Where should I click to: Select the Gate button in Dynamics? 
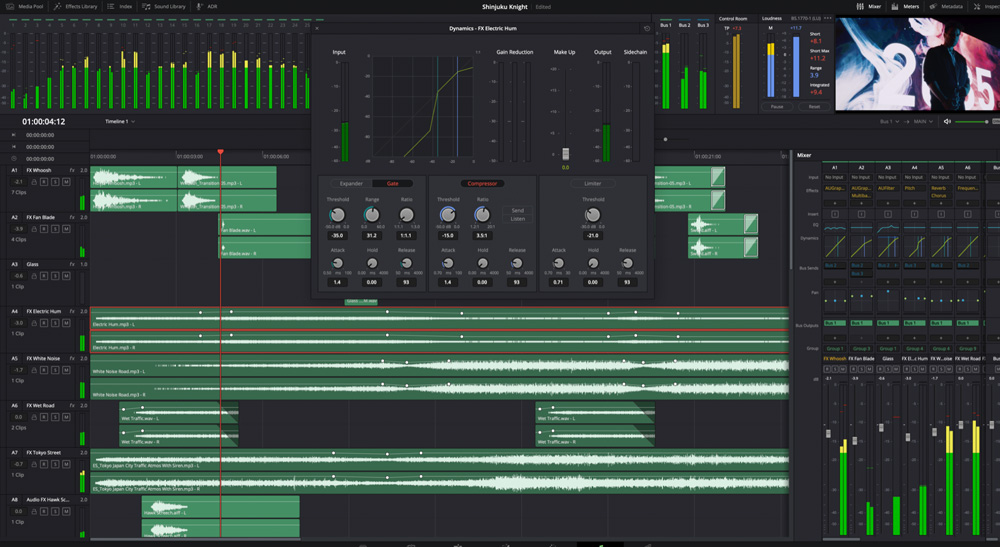coord(392,184)
